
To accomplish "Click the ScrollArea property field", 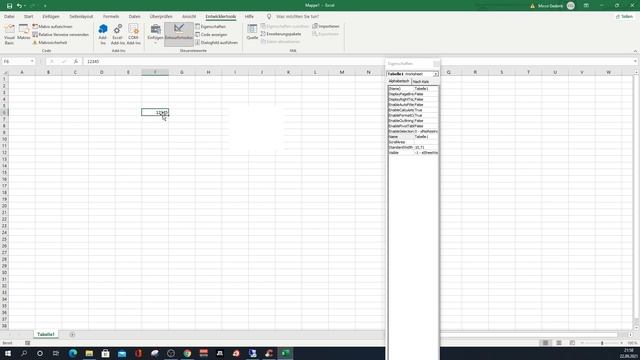I will pos(426,142).
